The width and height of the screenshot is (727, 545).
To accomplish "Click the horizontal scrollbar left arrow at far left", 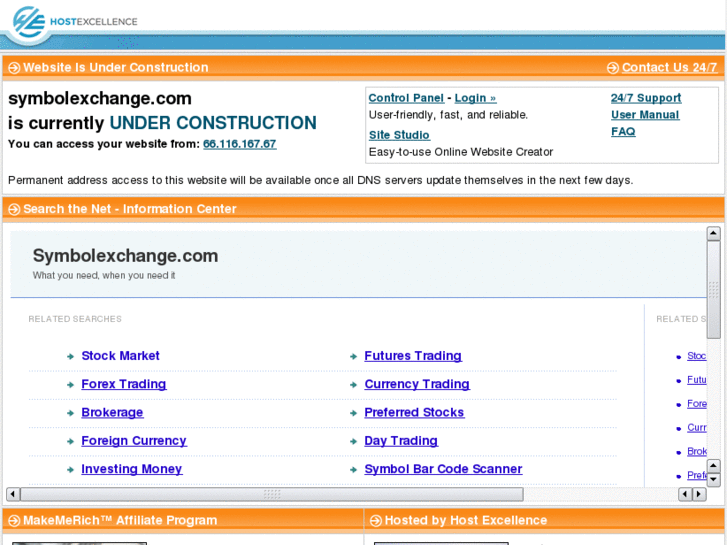I will click(13, 494).
